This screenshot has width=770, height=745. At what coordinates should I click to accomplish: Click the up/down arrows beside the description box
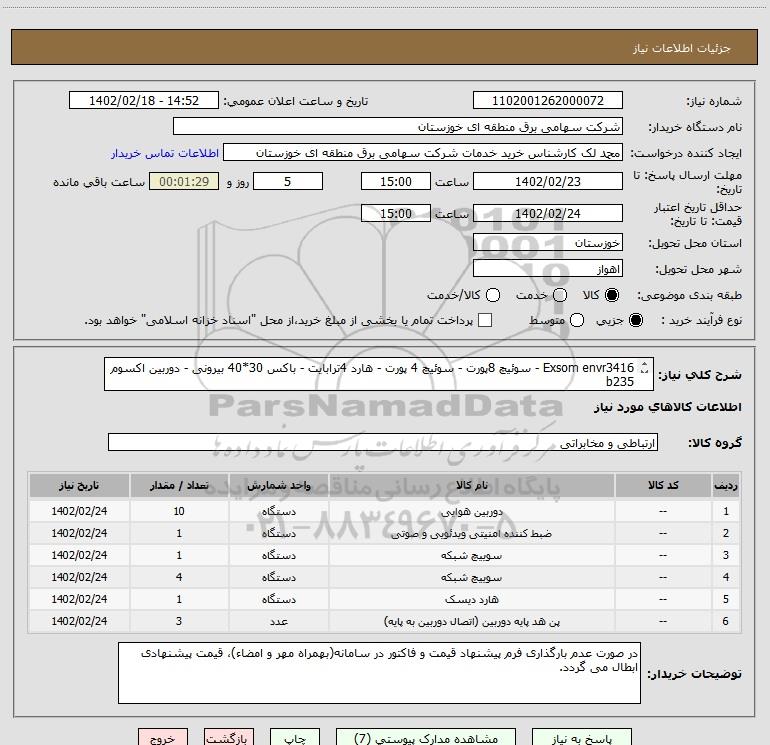644,371
